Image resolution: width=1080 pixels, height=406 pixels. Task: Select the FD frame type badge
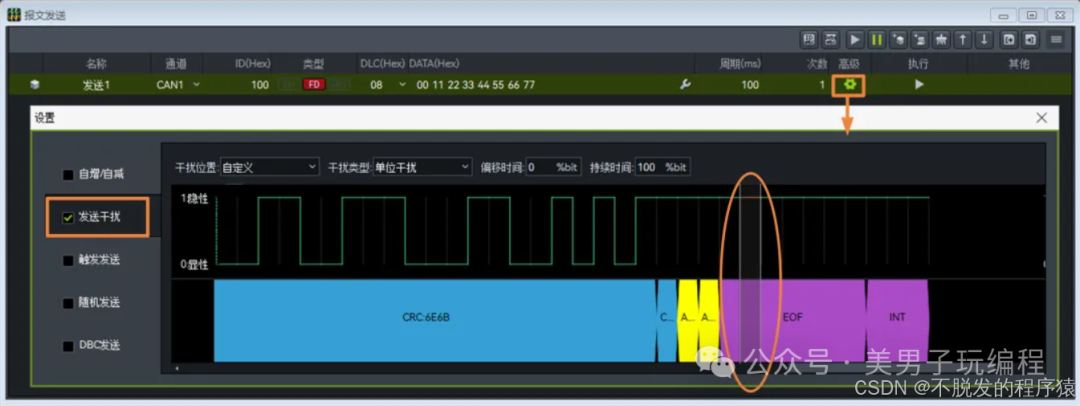tap(314, 85)
